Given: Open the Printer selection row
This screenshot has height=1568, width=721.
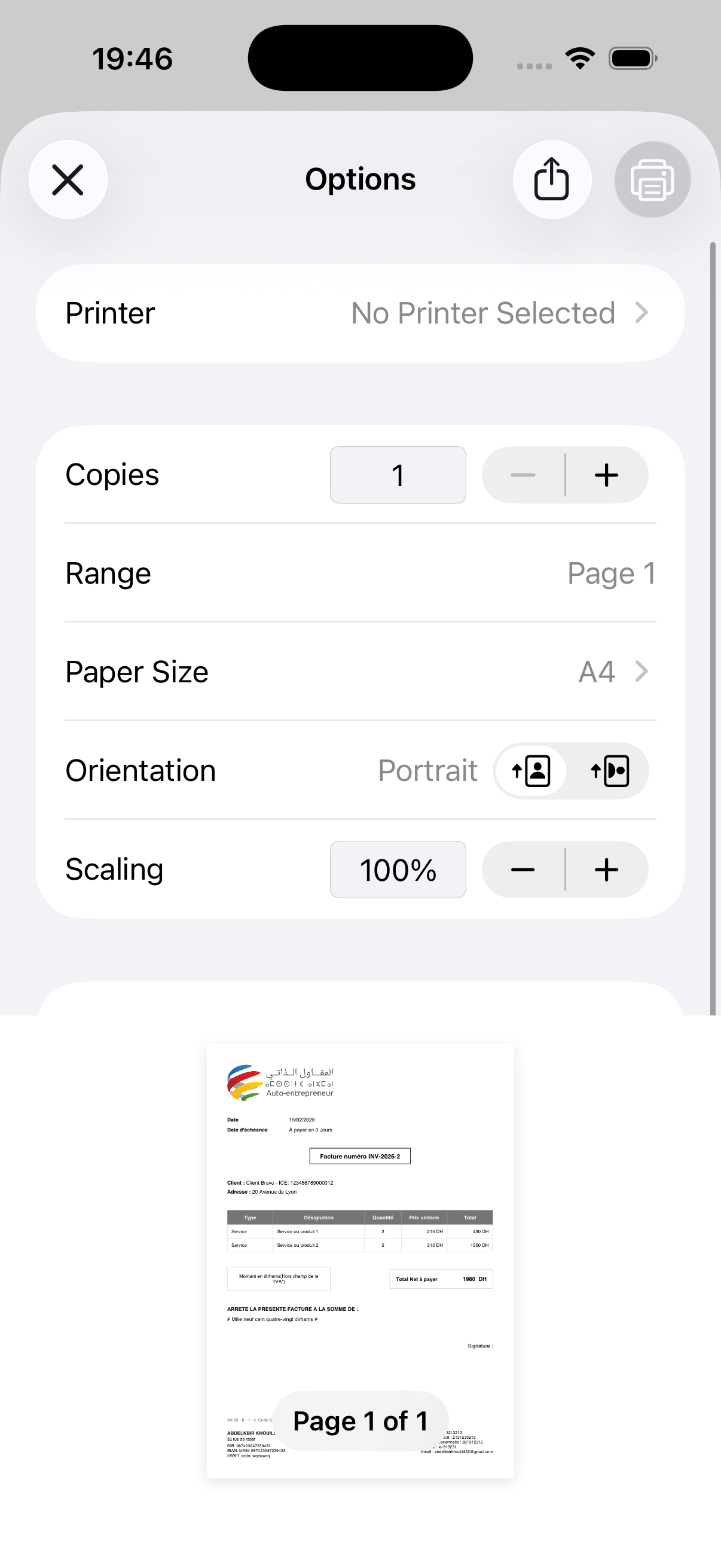Looking at the screenshot, I should click(x=360, y=313).
